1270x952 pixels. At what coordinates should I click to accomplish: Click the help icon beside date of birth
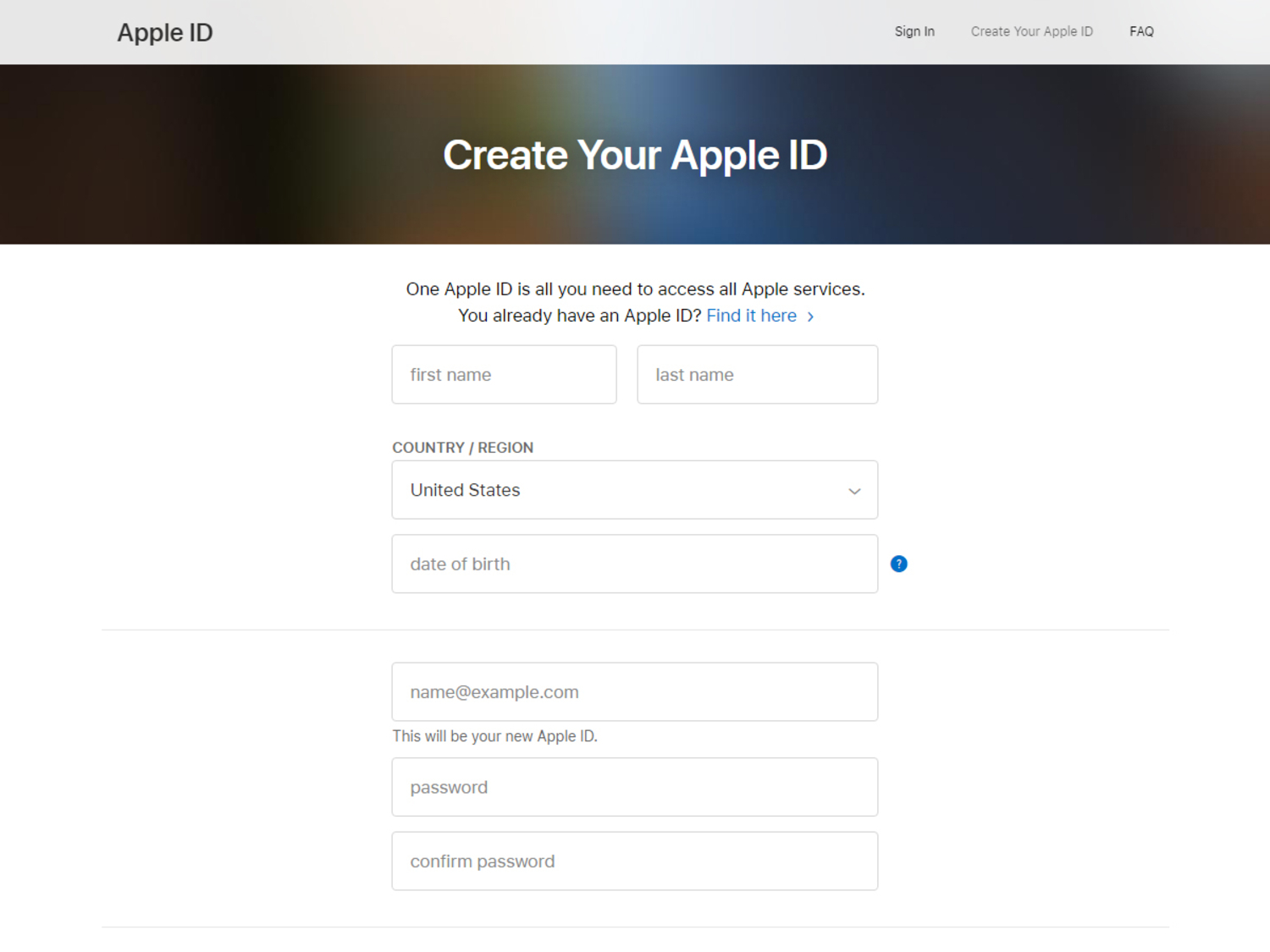[898, 564]
